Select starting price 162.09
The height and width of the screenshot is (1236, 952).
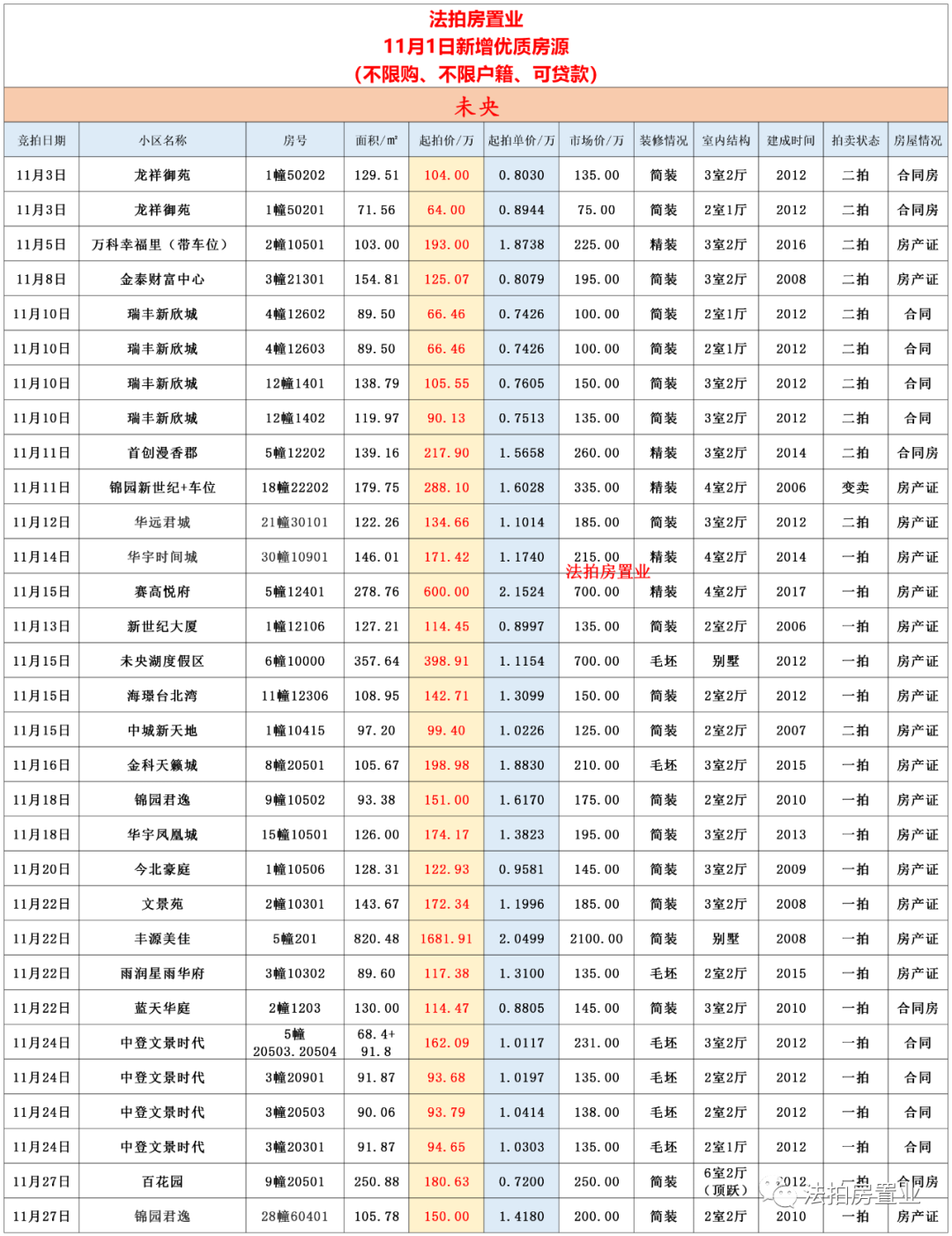click(446, 1043)
